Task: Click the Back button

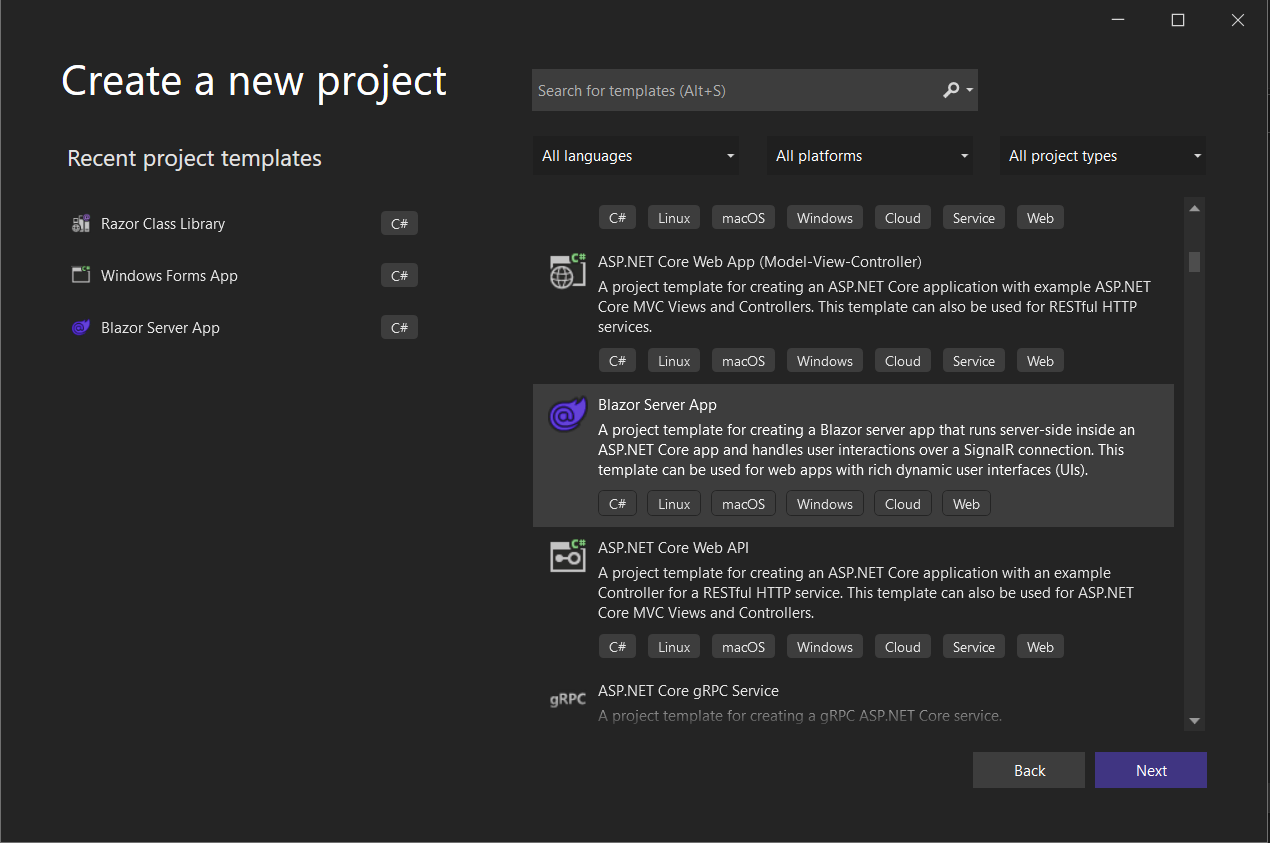Action: (1028, 769)
